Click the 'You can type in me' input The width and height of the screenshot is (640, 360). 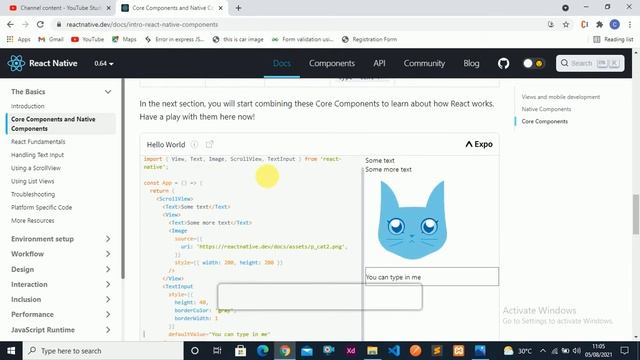432,277
